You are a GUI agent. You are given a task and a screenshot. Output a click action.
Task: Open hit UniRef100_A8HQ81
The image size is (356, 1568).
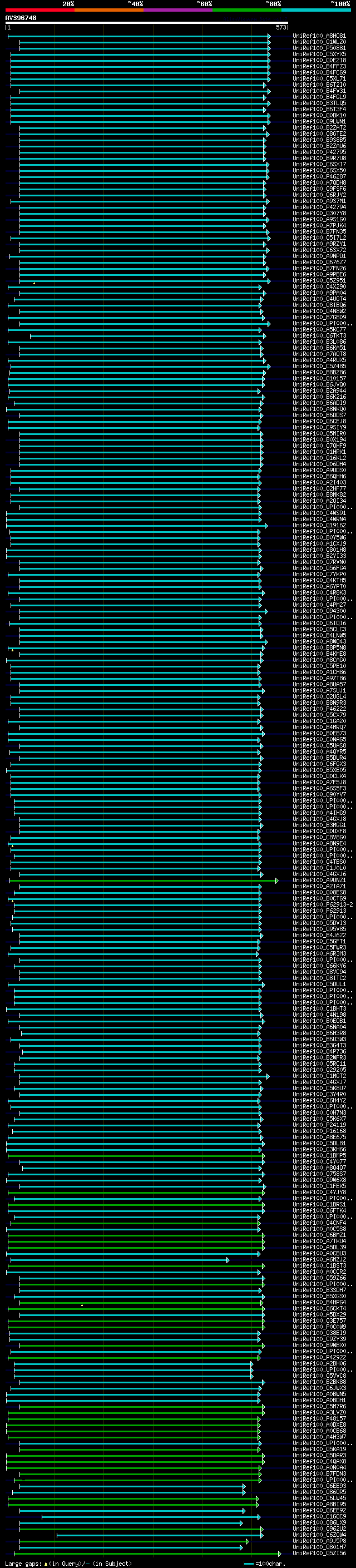point(319,36)
